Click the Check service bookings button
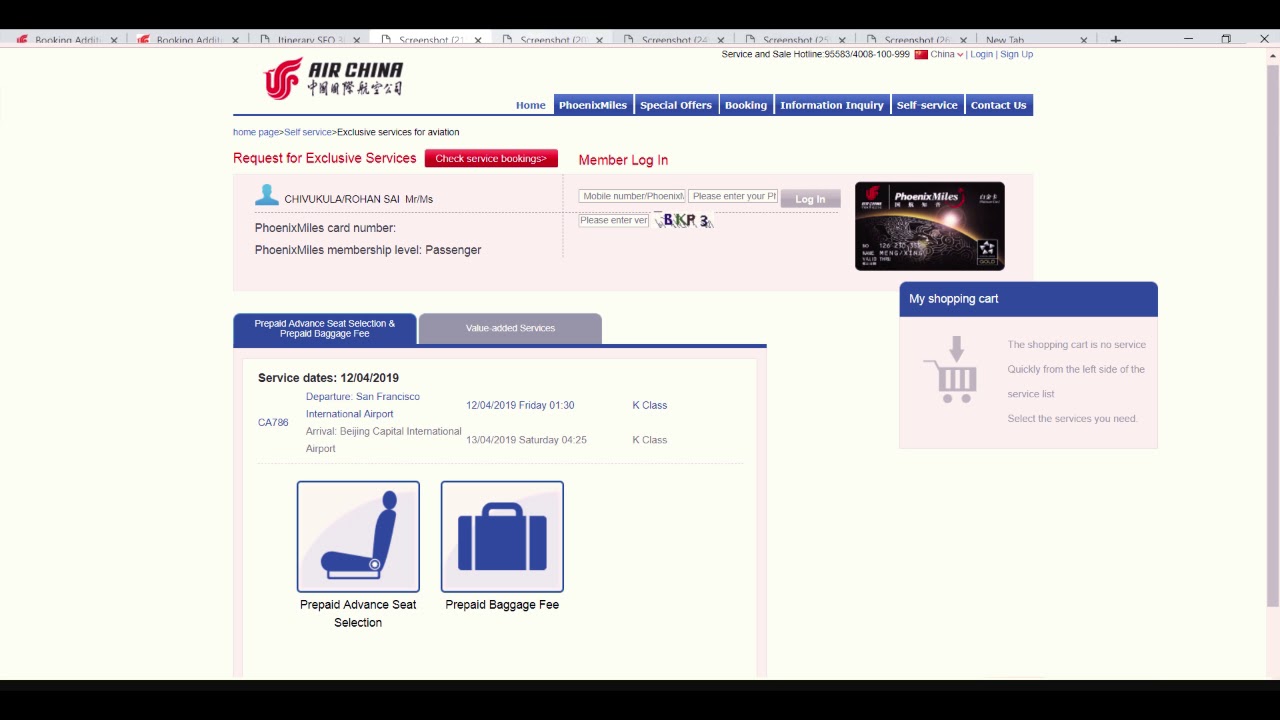The width and height of the screenshot is (1280, 720). click(x=491, y=158)
